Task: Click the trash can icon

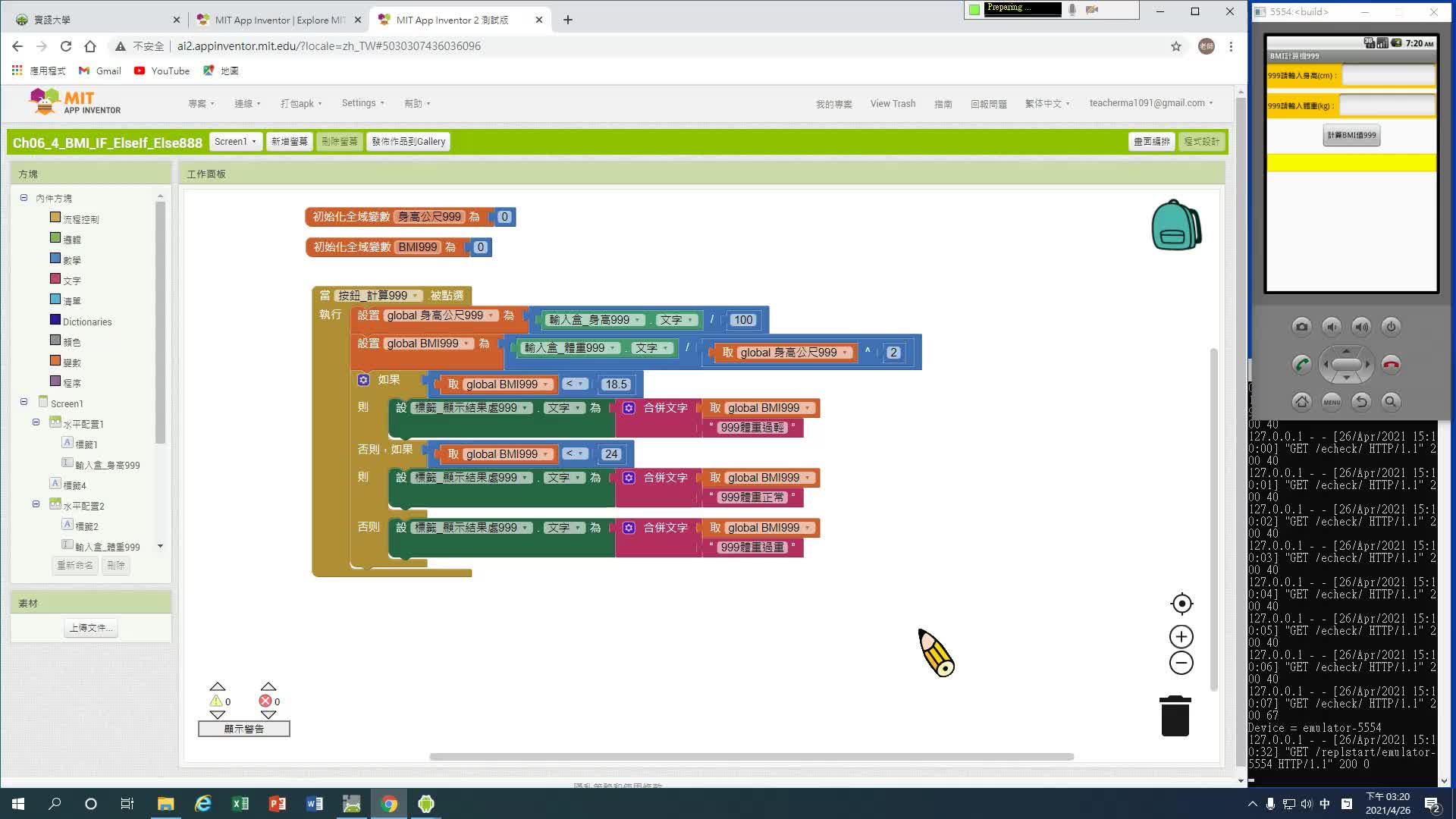Action: (x=1175, y=716)
